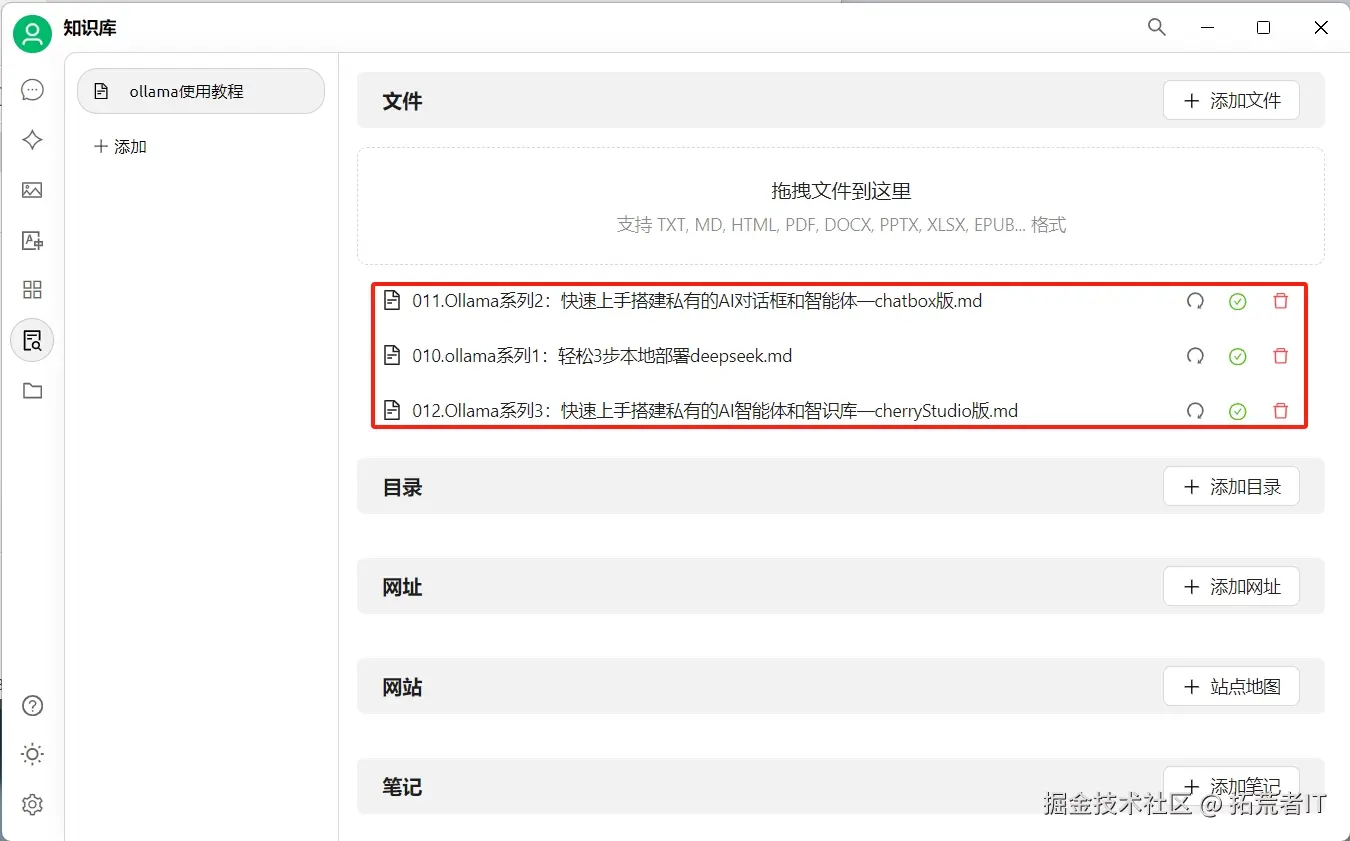Open the help question mark icon

(32, 706)
